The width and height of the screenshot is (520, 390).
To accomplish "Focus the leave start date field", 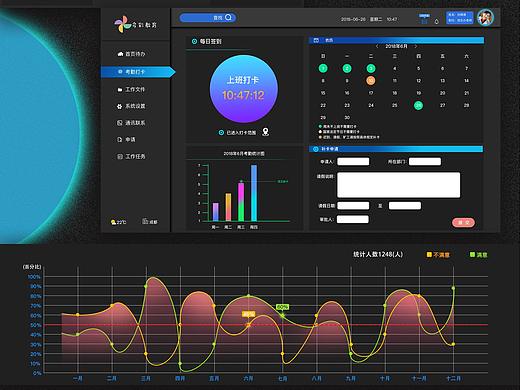I will 353,206.
